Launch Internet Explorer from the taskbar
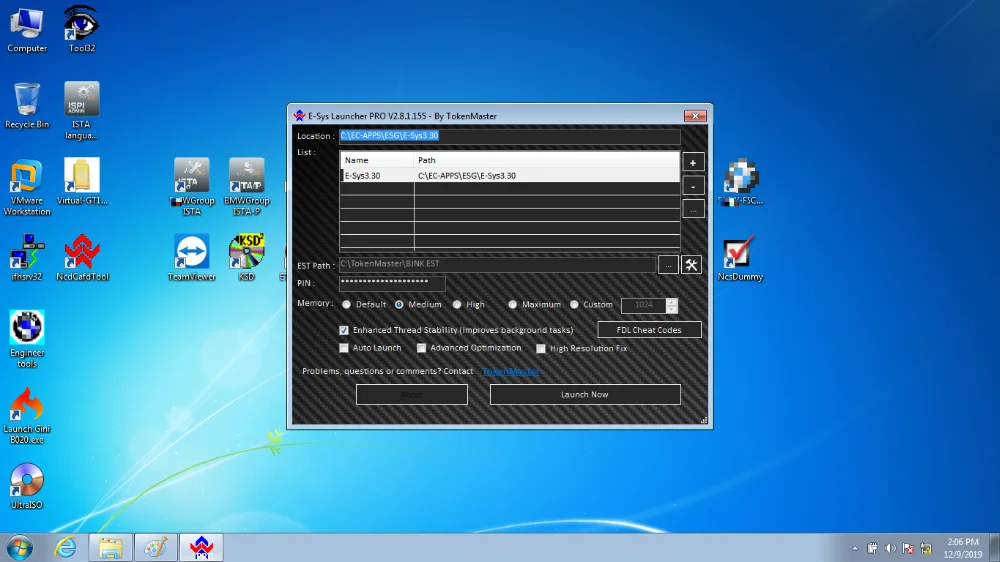Screen dimensions: 1000x562 coord(65,548)
